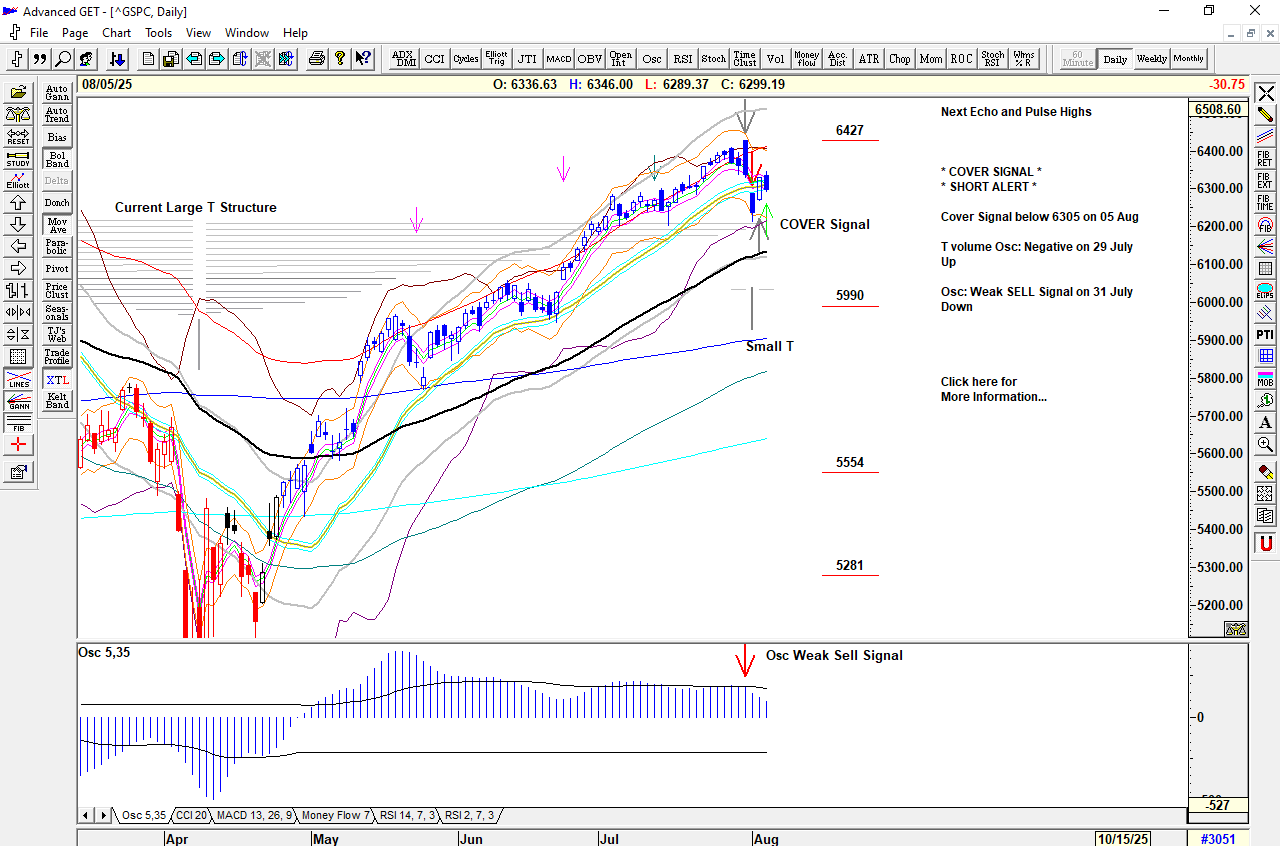Select the Money Flow 7 tab
Image resolution: width=1280 pixels, height=846 pixels.
336,816
